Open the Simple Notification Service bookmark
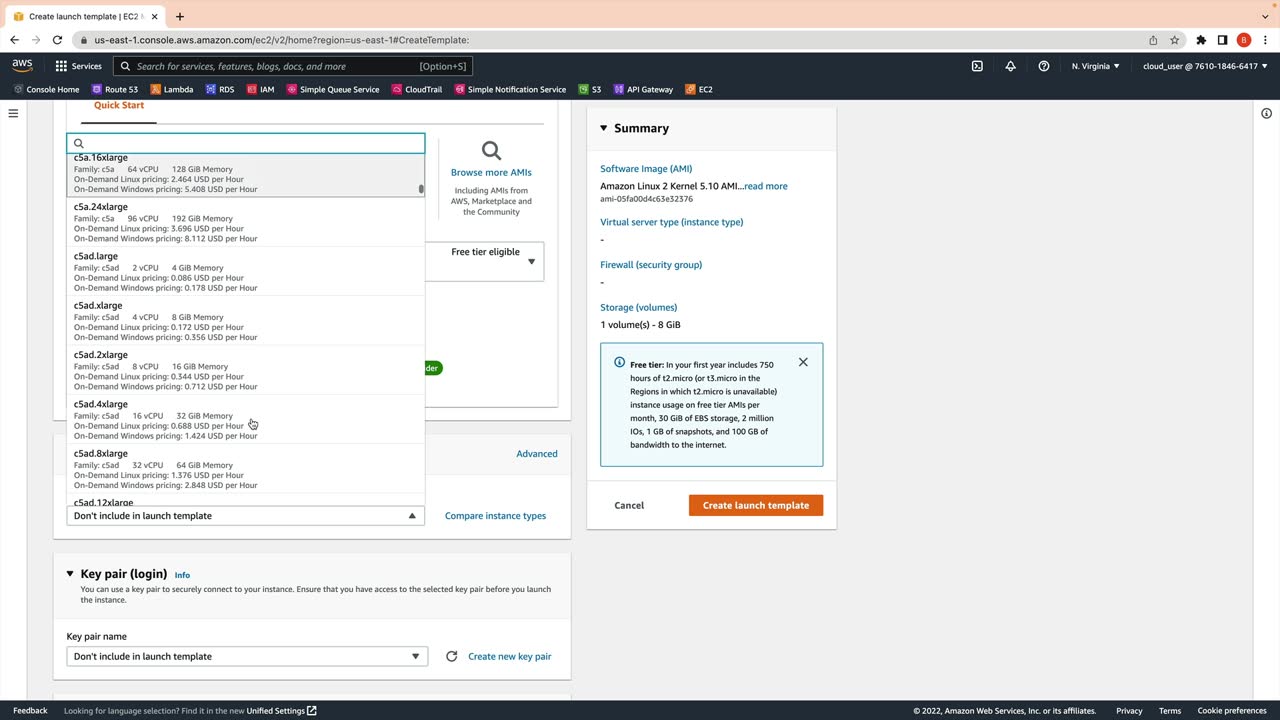This screenshot has height=720, width=1280. coord(510,89)
